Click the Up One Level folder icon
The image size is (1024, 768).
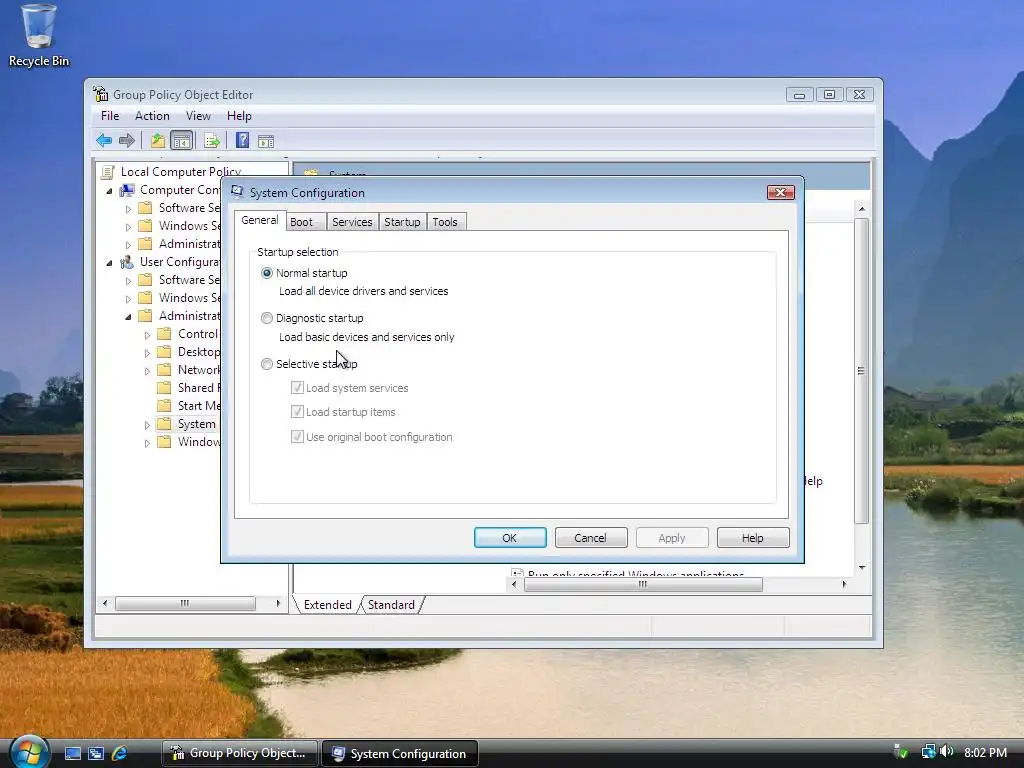[x=157, y=140]
